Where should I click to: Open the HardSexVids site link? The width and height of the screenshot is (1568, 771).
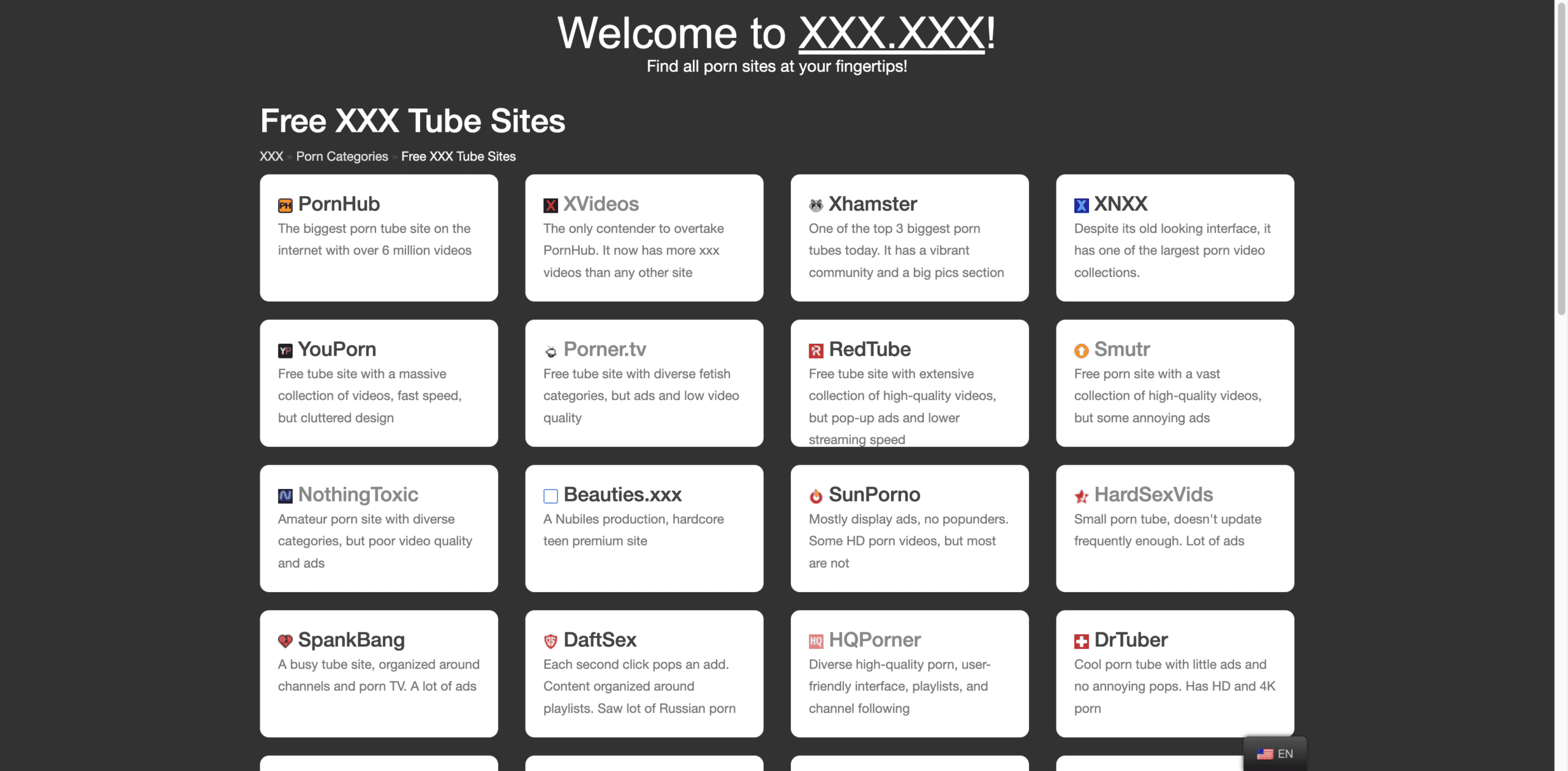tap(1153, 495)
